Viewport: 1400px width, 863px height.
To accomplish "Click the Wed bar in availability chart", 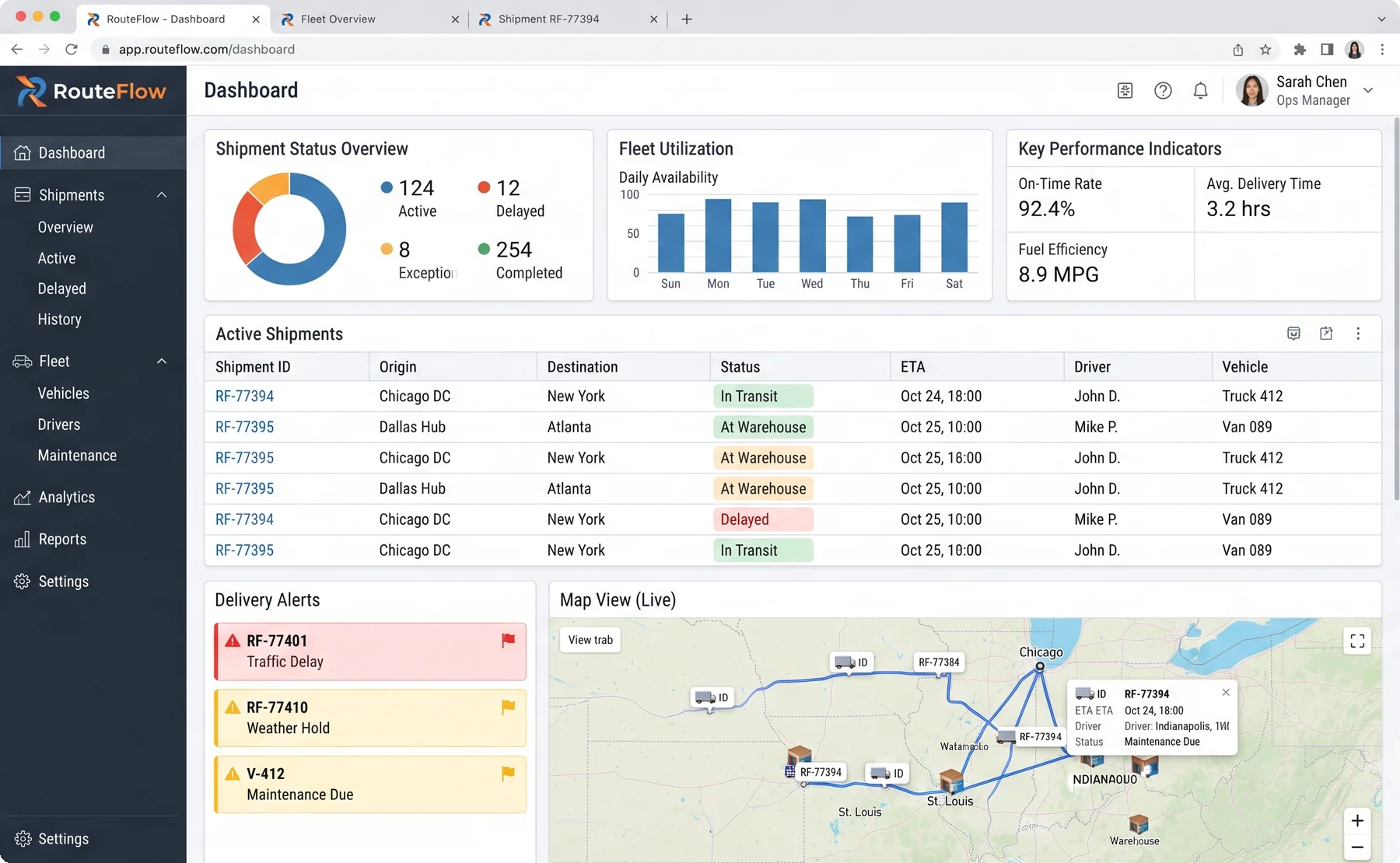I will 813,236.
